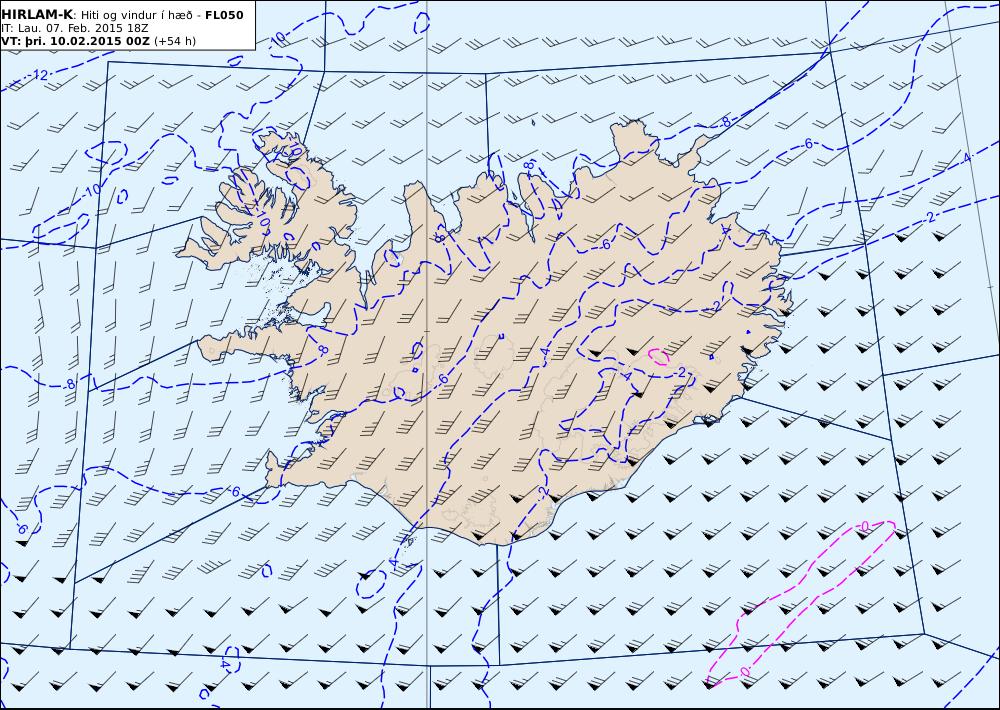This screenshot has height=710, width=1000.
Task: Select the FL050 flight level label
Action: (x=224, y=15)
